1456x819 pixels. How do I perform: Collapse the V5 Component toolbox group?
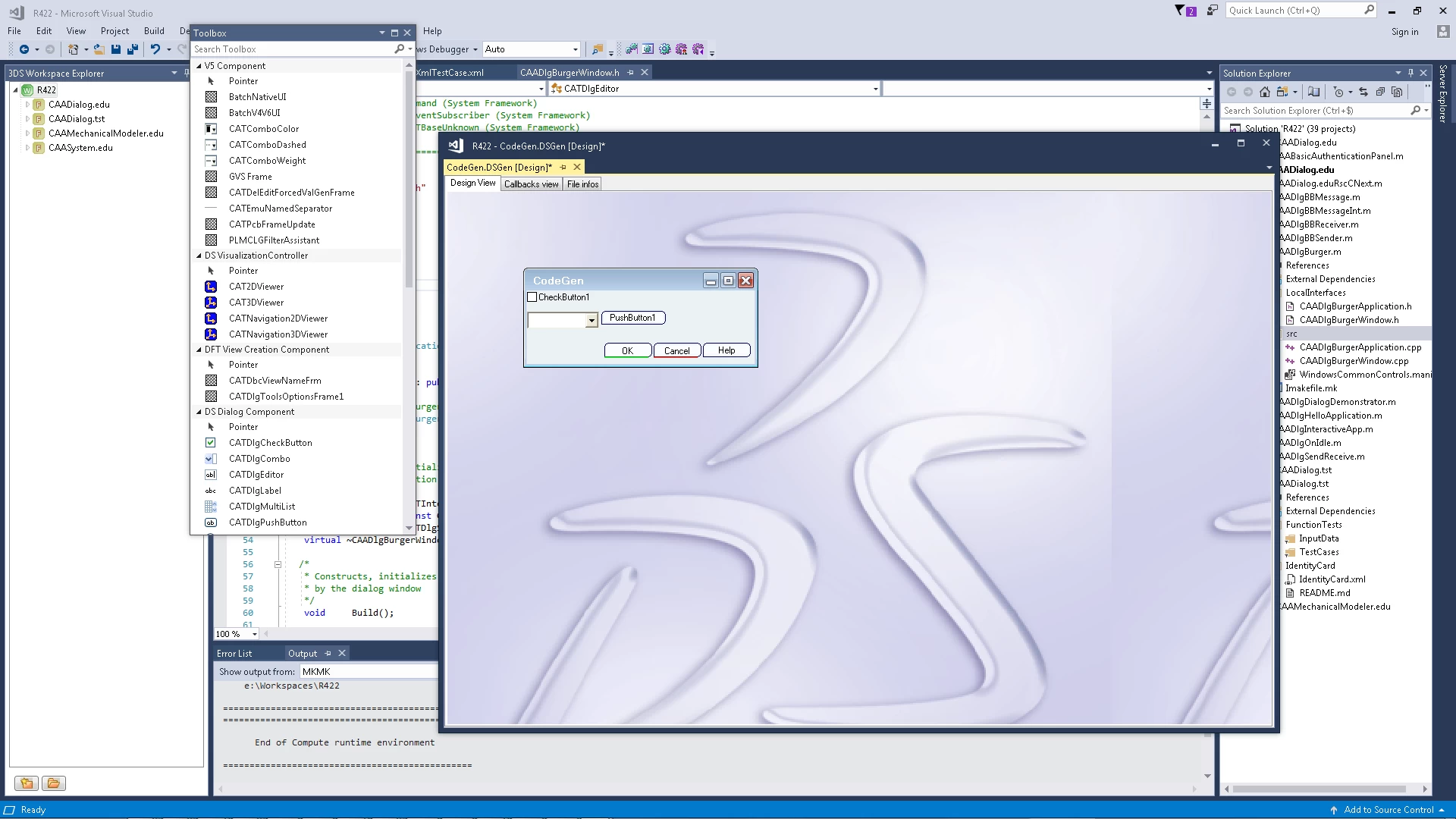199,66
